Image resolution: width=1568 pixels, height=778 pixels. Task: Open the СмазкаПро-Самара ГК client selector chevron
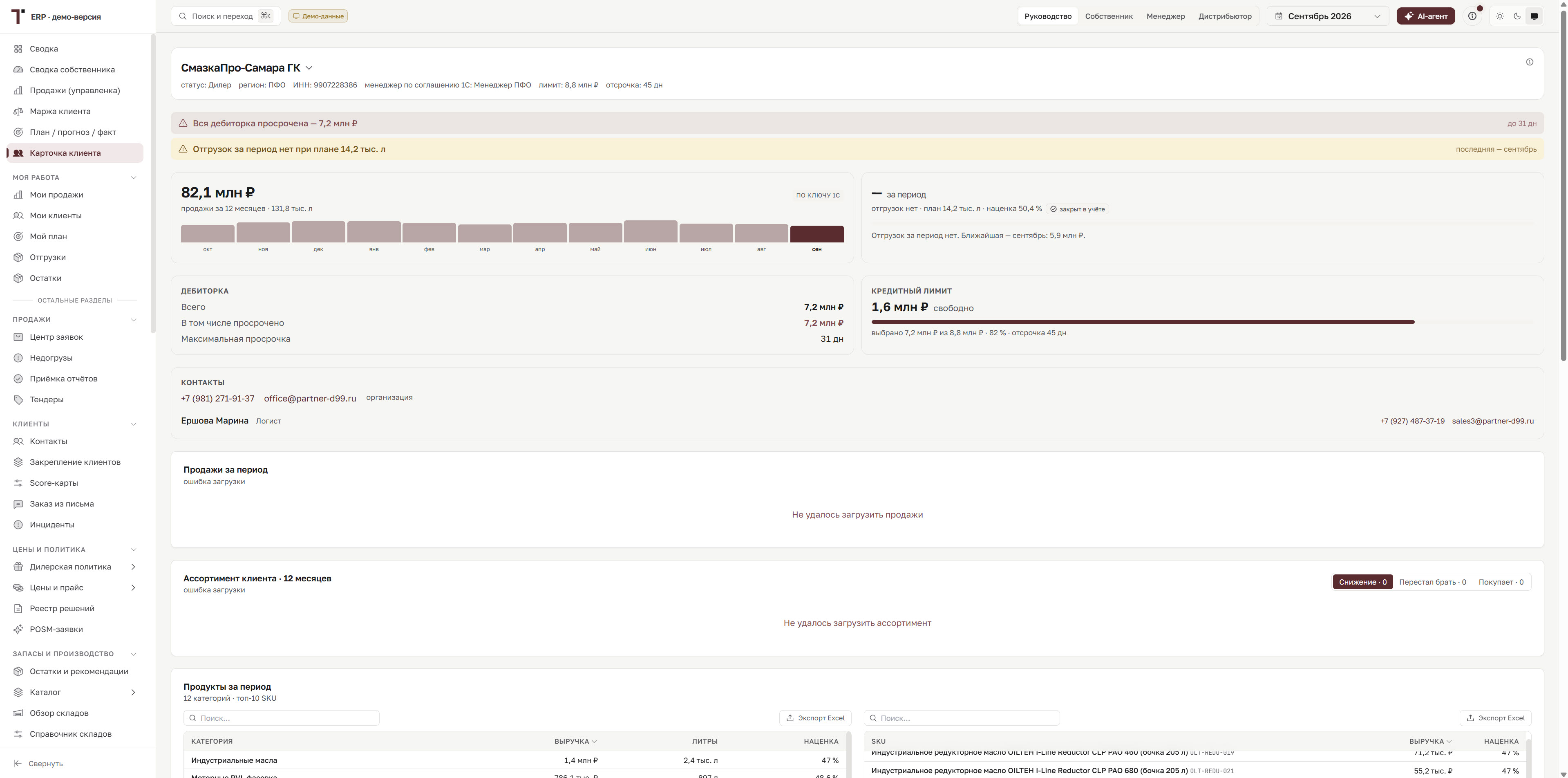(x=309, y=67)
